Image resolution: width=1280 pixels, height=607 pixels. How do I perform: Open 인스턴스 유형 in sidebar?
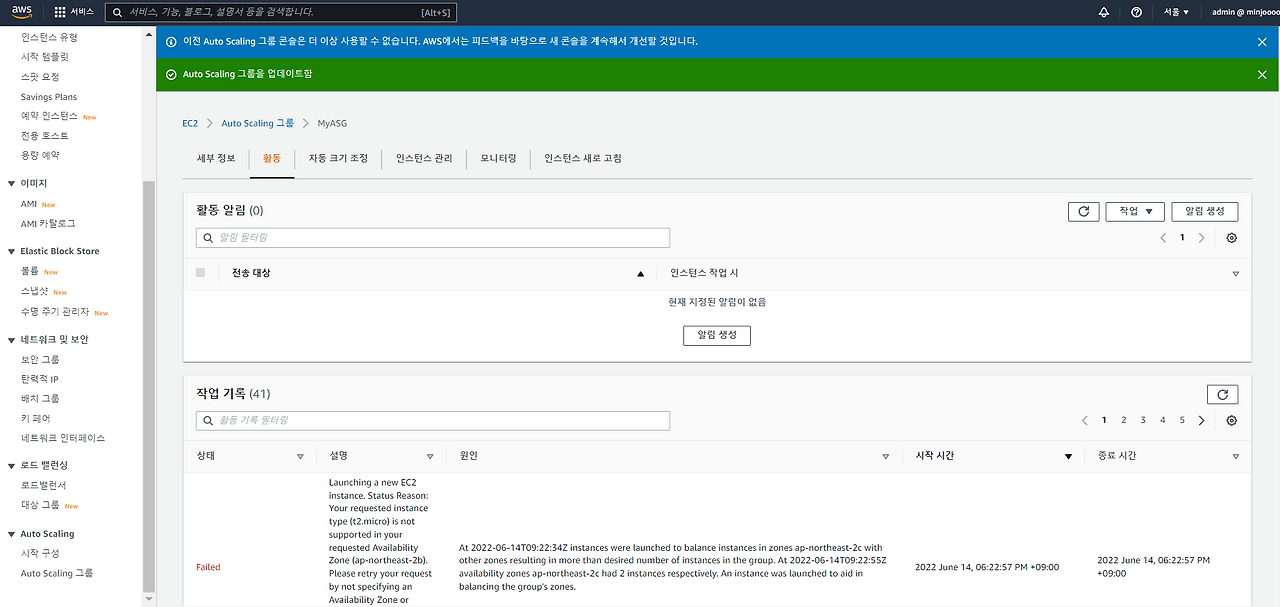point(49,37)
